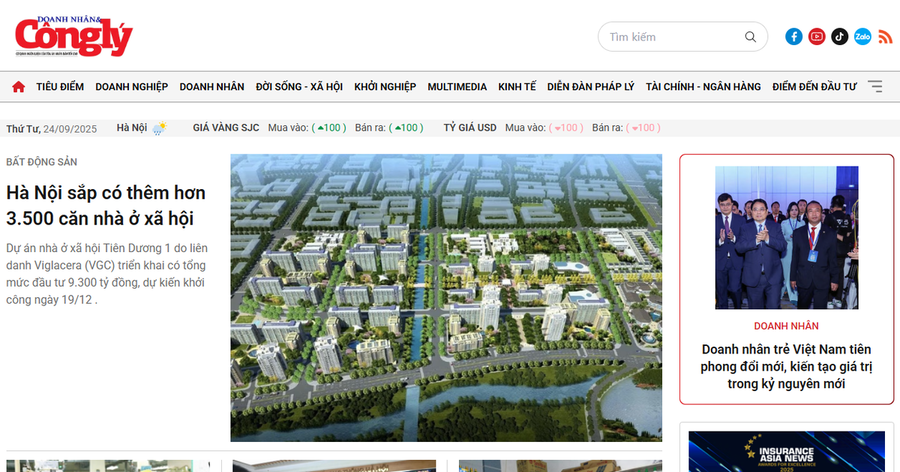Open the Facebook social icon
The width and height of the screenshot is (900, 472).
[794, 37]
